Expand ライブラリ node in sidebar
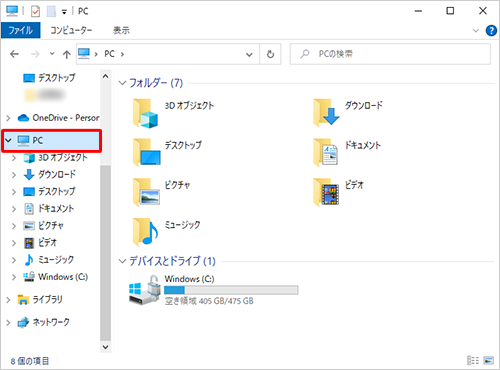This screenshot has width=500, height=370. point(8,300)
